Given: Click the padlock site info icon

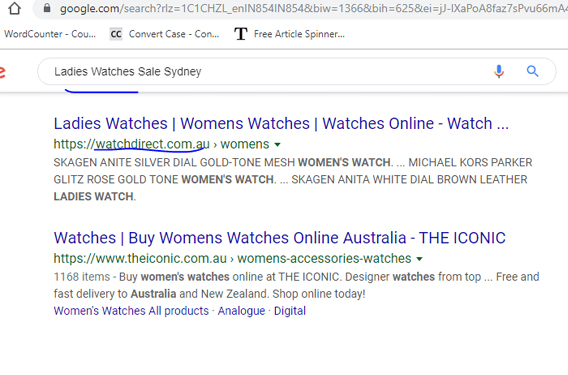Looking at the screenshot, I should coord(47,8).
